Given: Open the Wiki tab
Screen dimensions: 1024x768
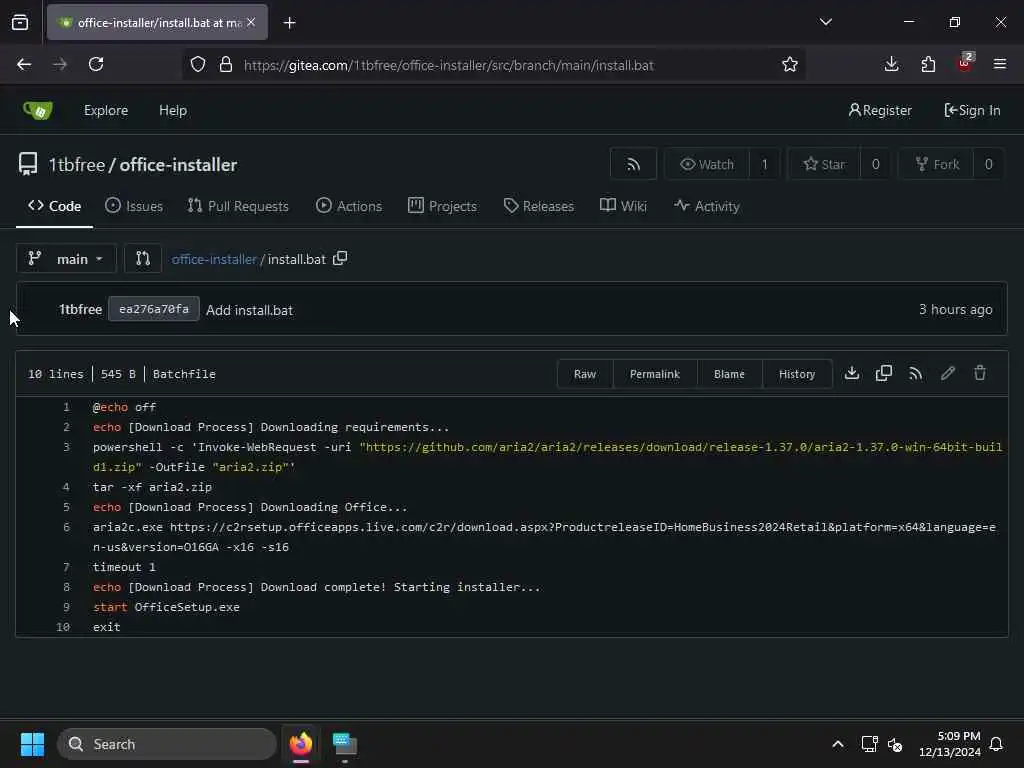Looking at the screenshot, I should [623, 206].
